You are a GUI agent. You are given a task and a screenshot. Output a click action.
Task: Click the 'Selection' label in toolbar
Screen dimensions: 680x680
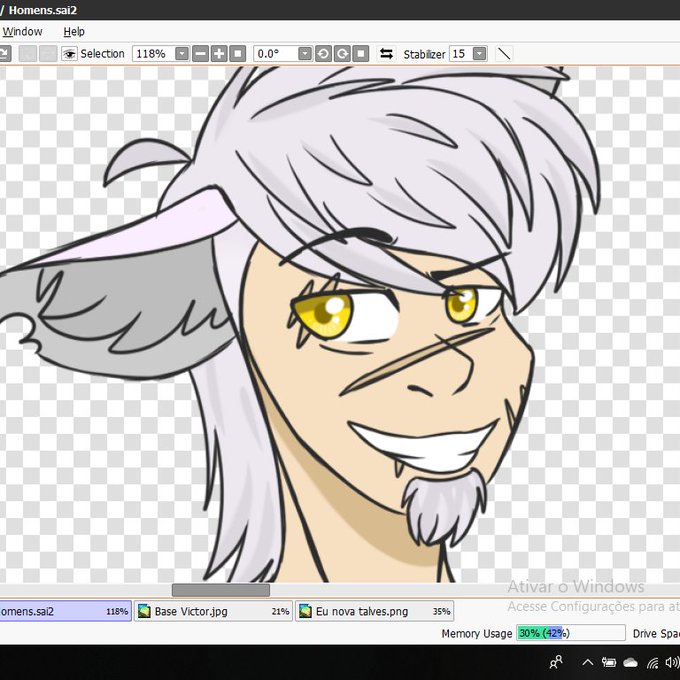click(x=102, y=54)
